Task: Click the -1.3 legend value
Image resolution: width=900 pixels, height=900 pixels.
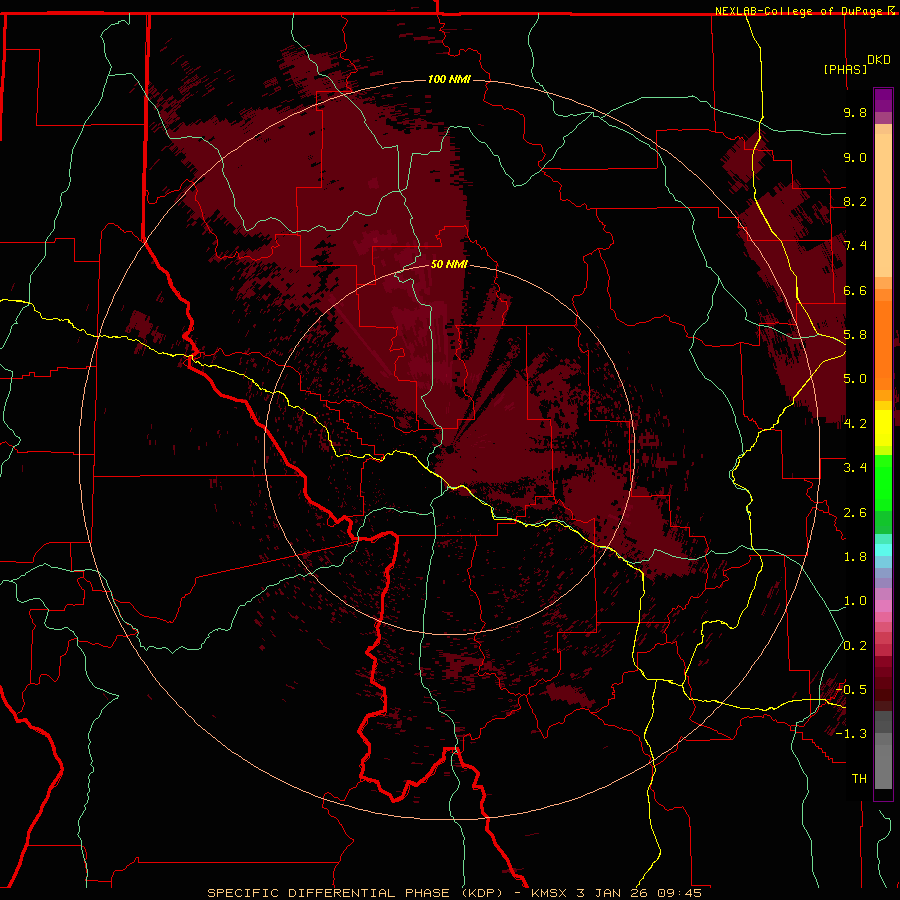Action: [851, 734]
